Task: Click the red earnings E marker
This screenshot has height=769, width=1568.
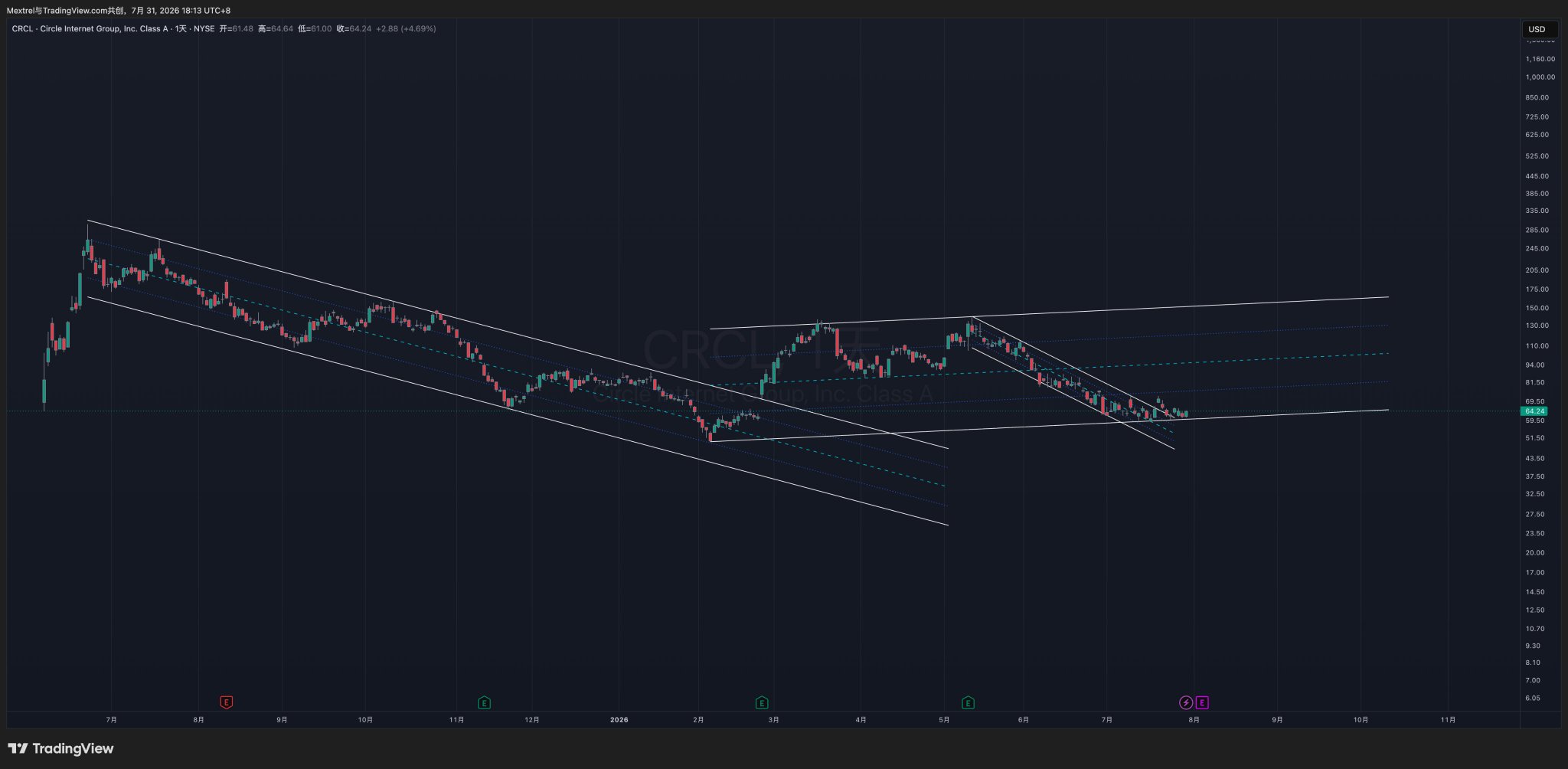Action: click(x=226, y=702)
